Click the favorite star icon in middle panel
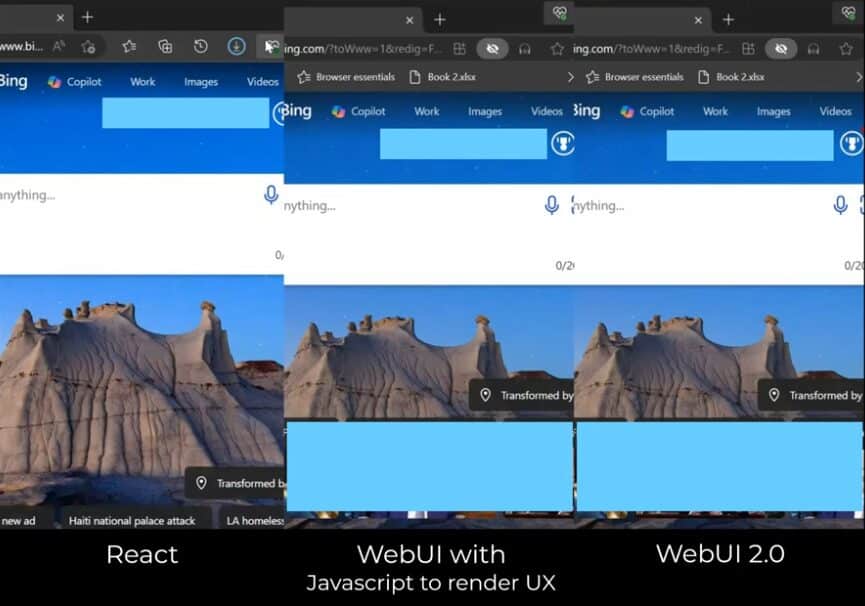 pyautogui.click(x=557, y=49)
